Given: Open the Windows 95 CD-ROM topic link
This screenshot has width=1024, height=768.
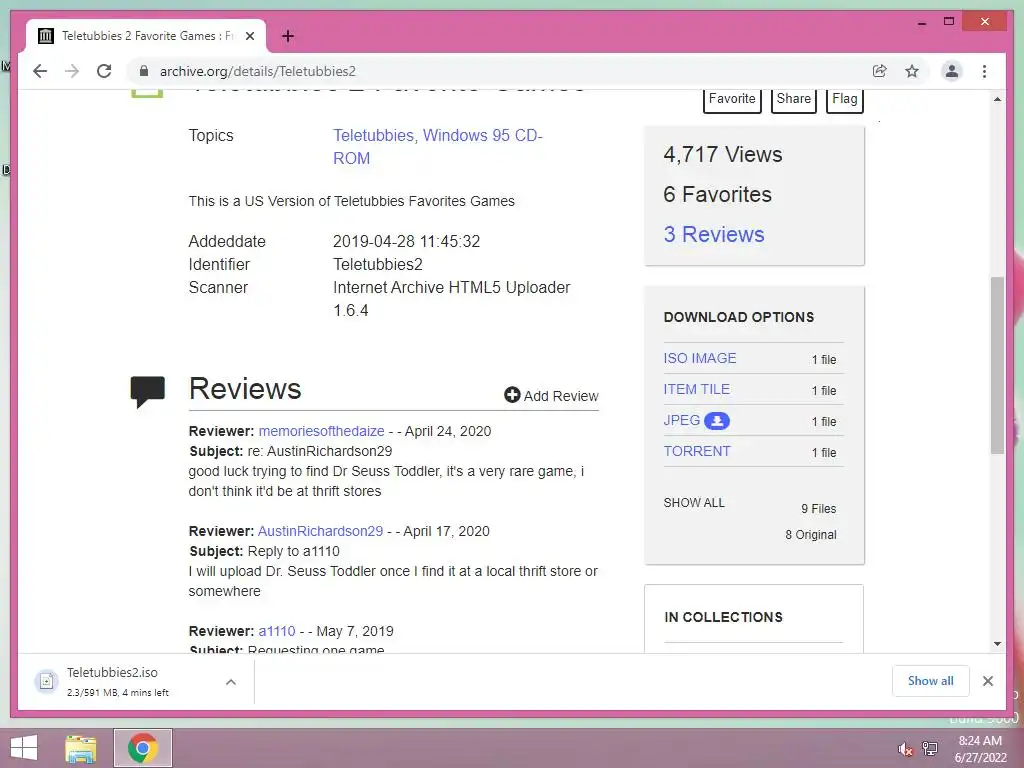Looking at the screenshot, I should tap(438, 147).
